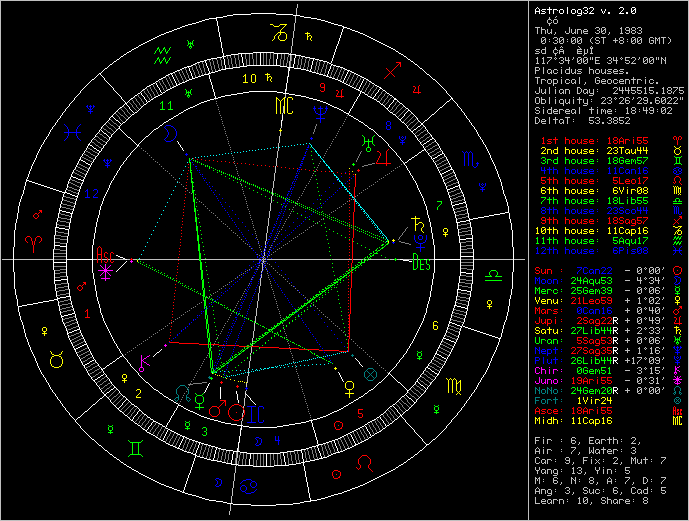The width and height of the screenshot is (689, 521).
Task: Select the yellow MC midheaven marker
Action: (284, 106)
